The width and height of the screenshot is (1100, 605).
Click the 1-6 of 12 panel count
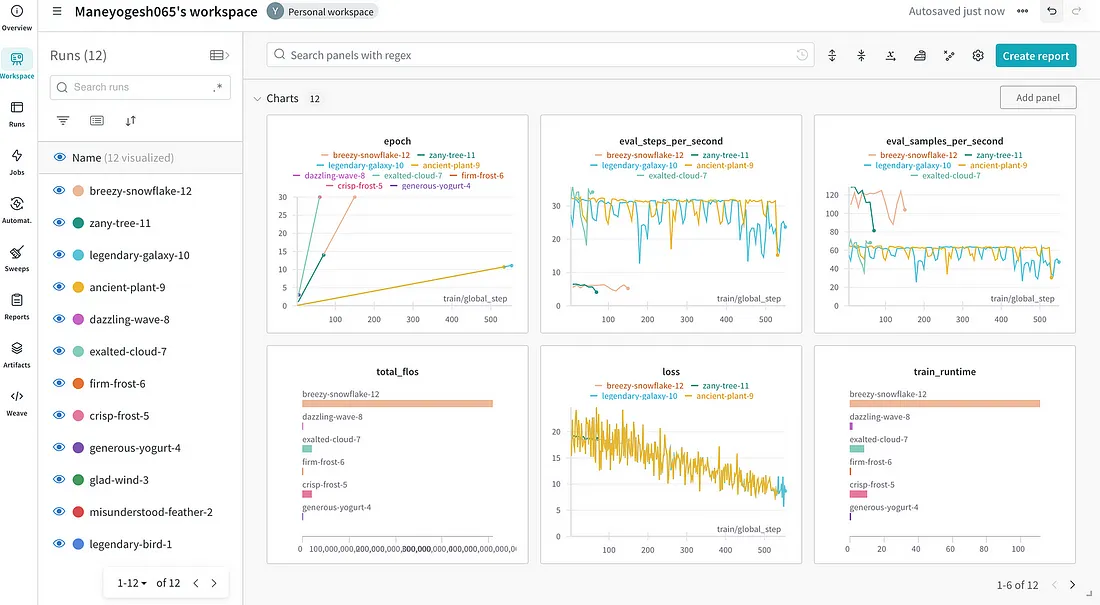[x=1017, y=585]
